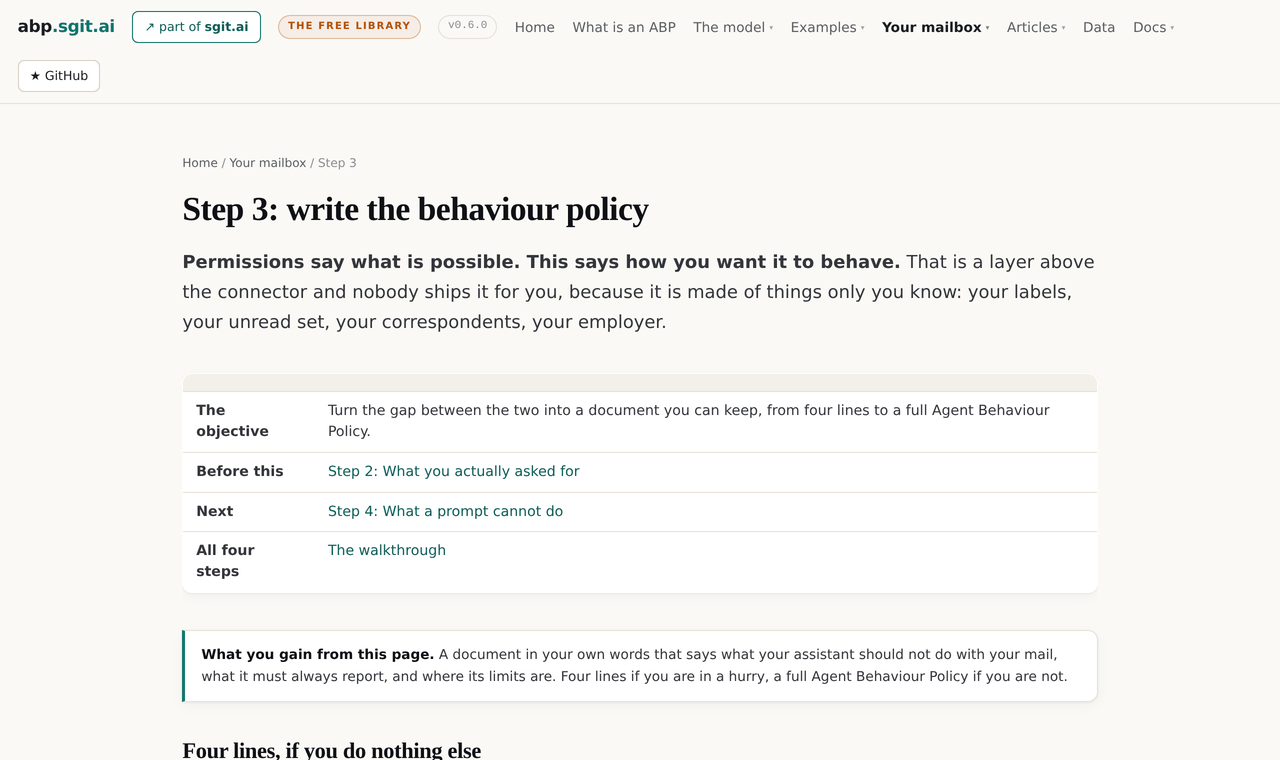Image resolution: width=1280 pixels, height=760 pixels.
Task: Click the v0.6.0 version badge
Action: 467,27
